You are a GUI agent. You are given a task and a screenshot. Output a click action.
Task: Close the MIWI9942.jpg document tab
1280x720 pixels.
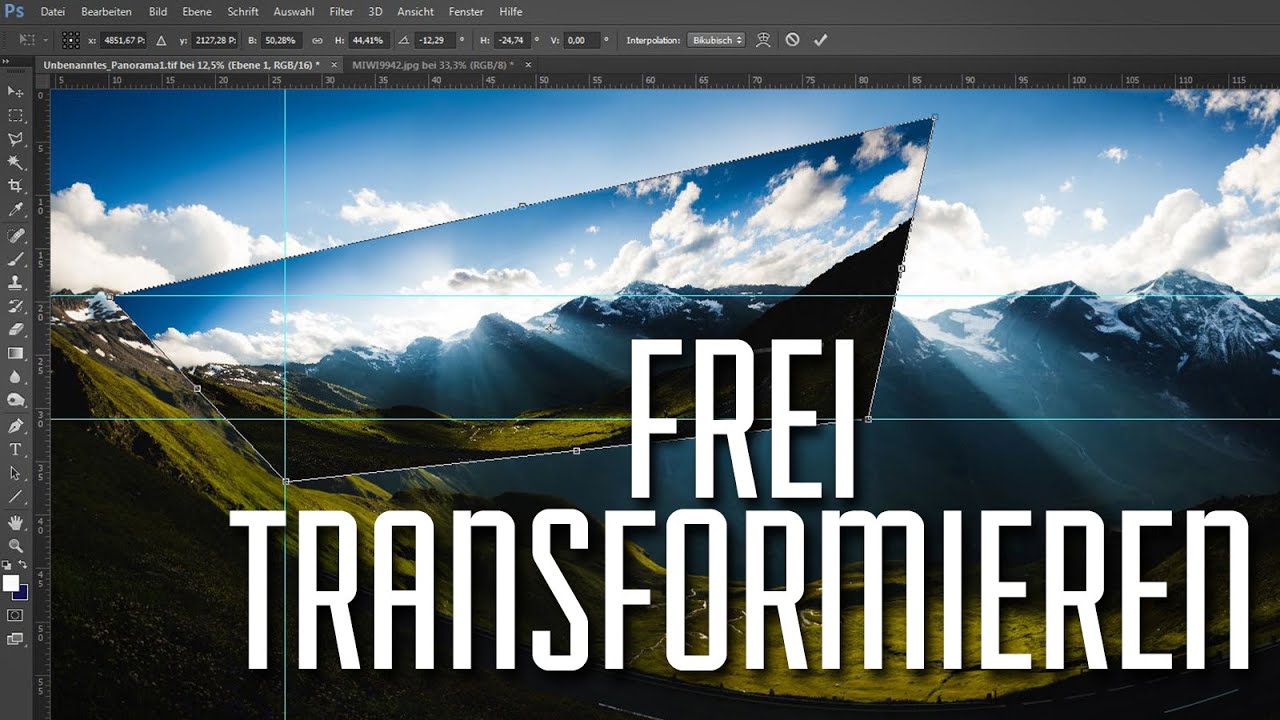(528, 64)
